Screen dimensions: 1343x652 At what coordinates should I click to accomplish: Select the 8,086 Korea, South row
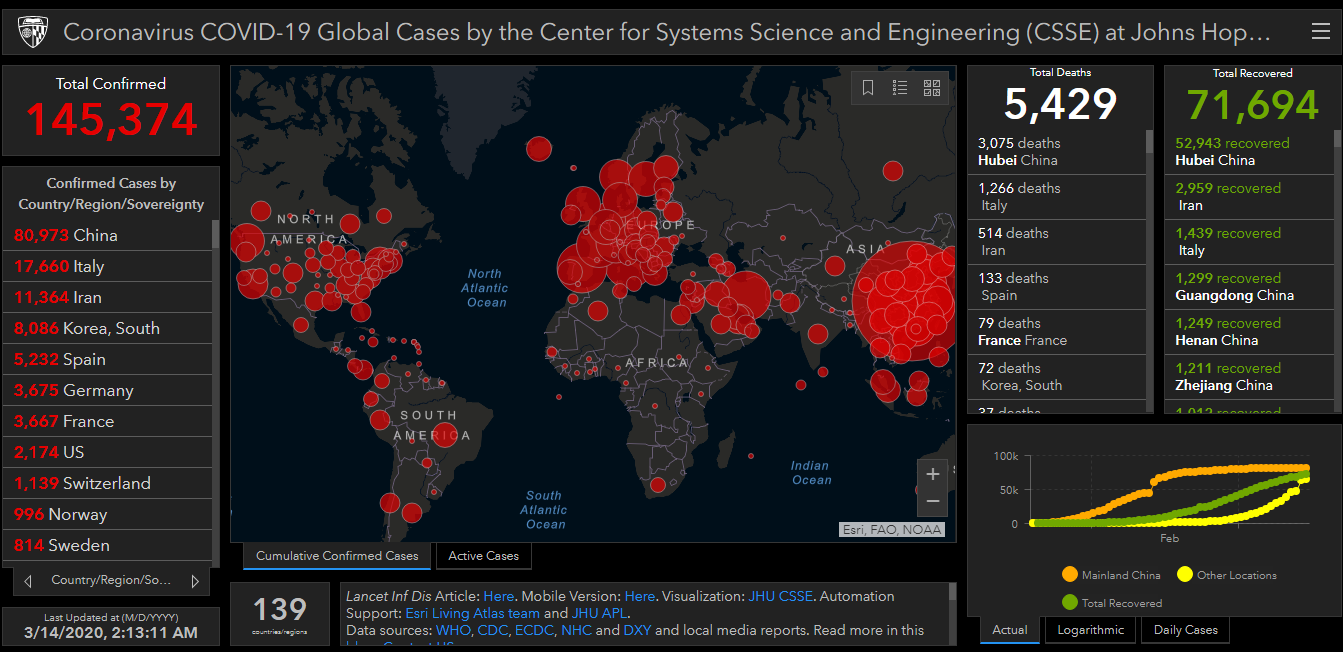click(108, 328)
